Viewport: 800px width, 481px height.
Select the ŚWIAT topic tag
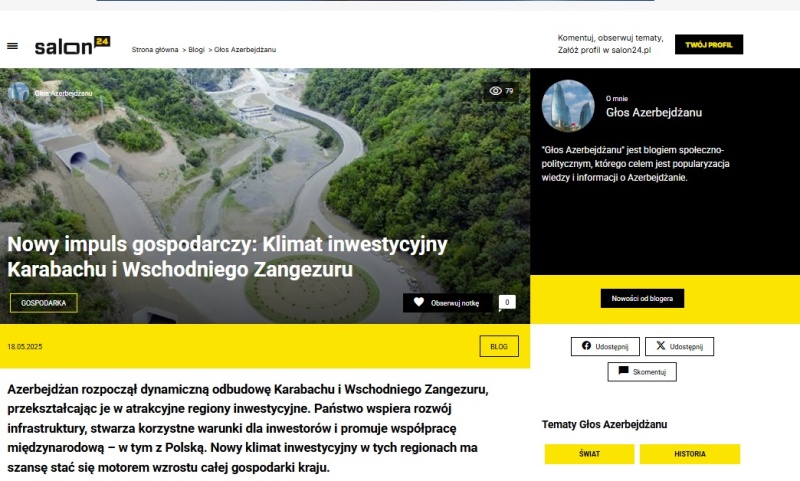point(589,454)
